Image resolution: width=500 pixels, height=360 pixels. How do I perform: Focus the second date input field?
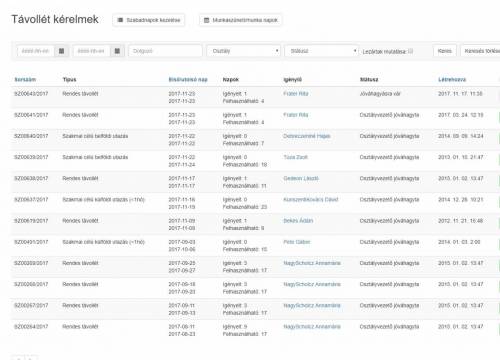pos(91,51)
